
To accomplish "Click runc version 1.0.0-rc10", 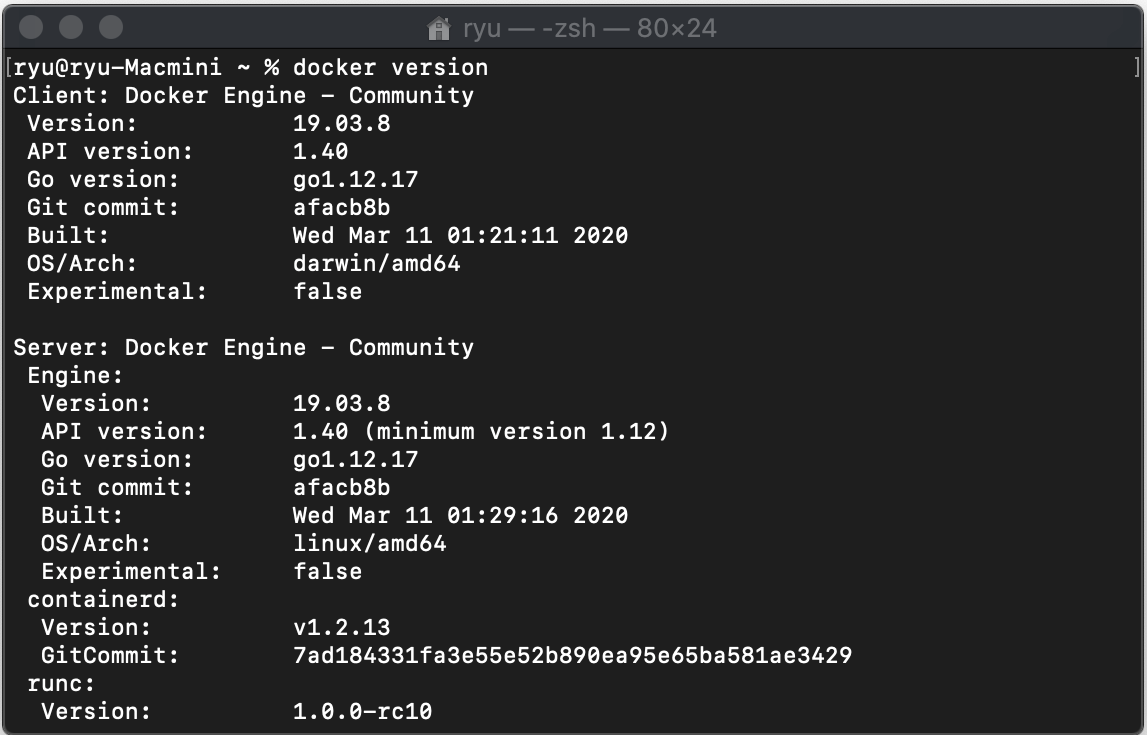I will tap(363, 712).
